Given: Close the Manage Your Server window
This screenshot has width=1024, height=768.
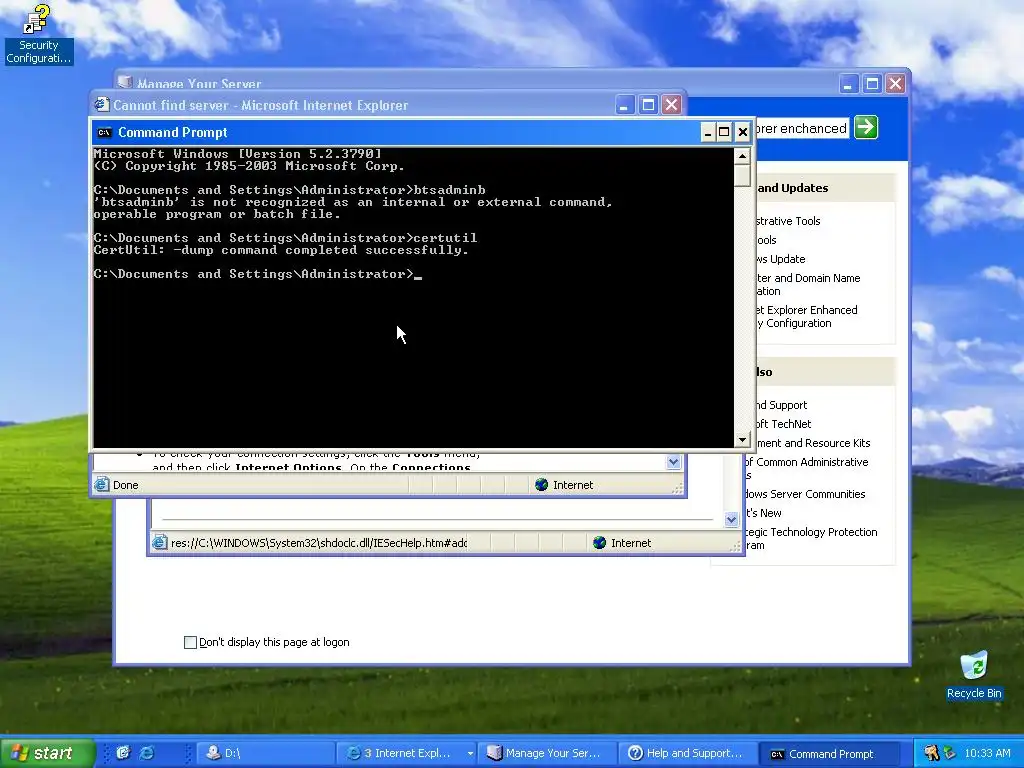Looking at the screenshot, I should (x=895, y=84).
